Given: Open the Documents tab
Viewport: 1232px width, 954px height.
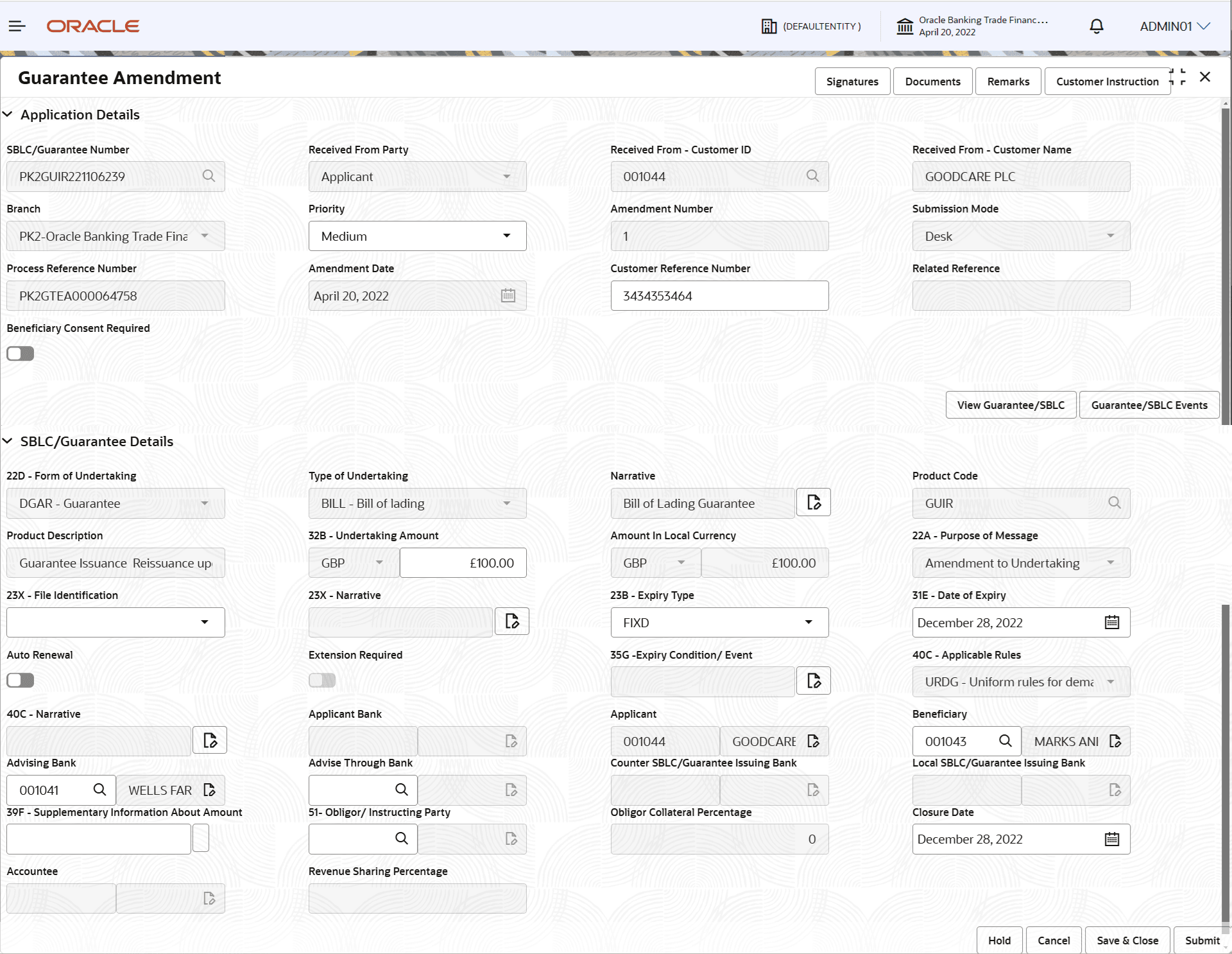Looking at the screenshot, I should tap(932, 82).
